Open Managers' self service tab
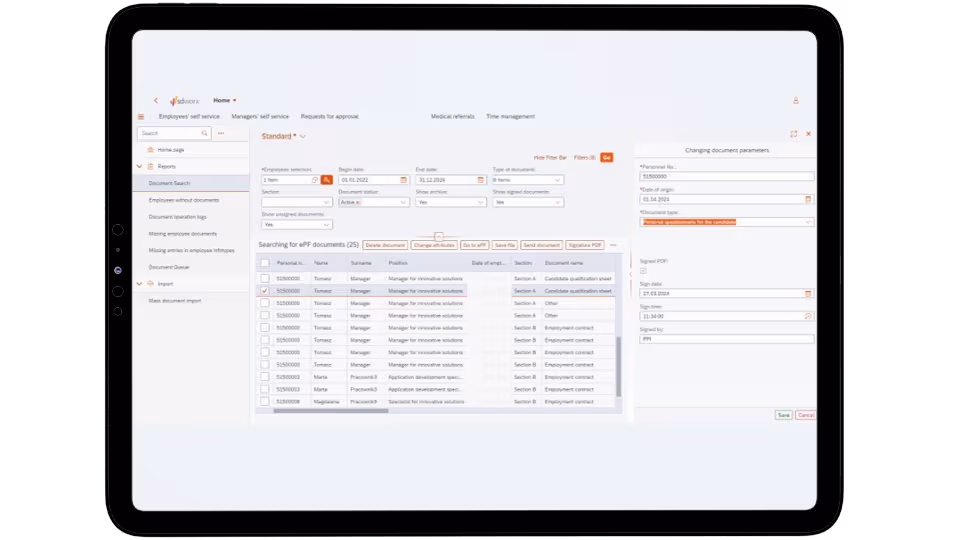This screenshot has height=540, width=960. pyautogui.click(x=260, y=116)
